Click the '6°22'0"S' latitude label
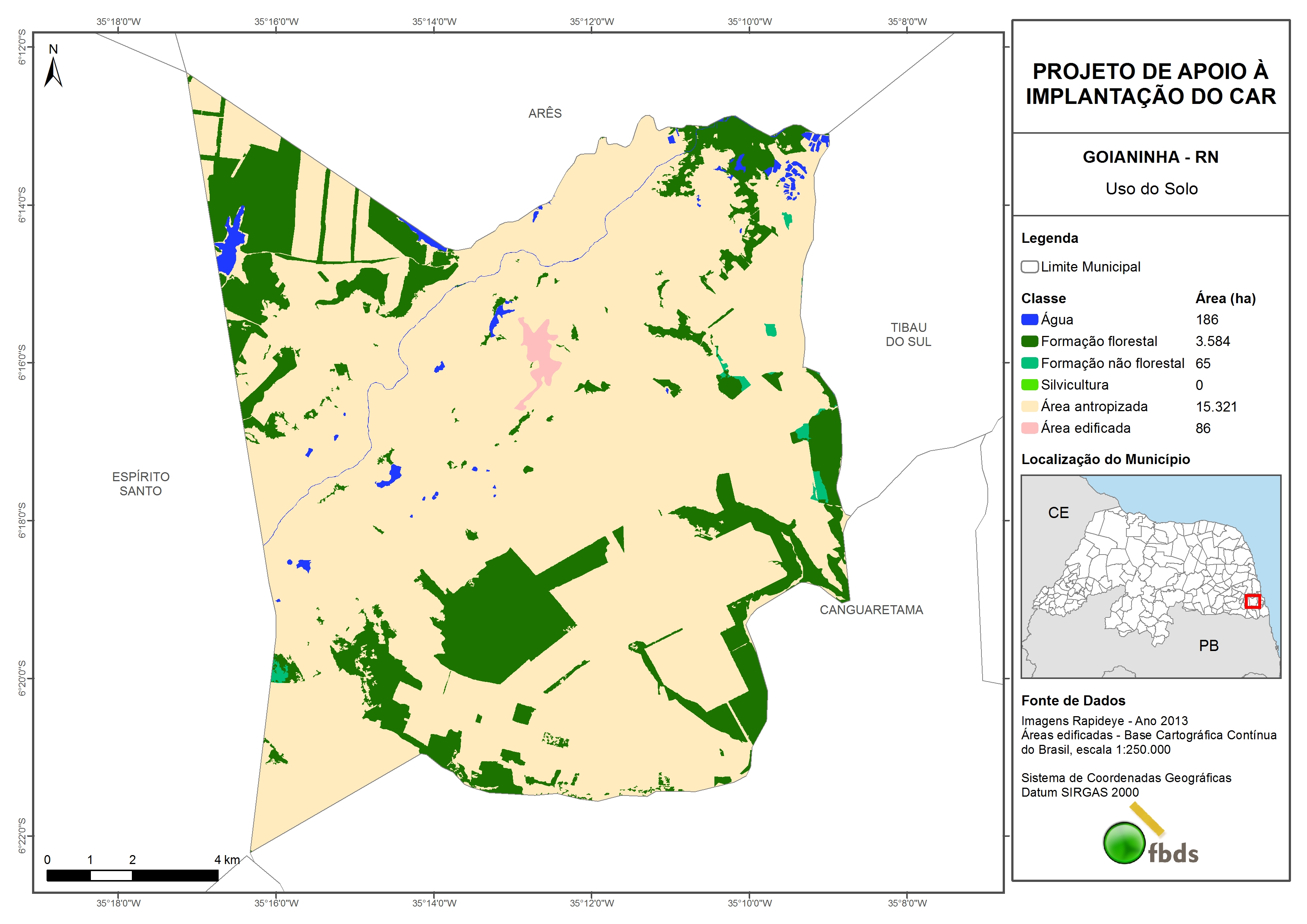The image size is (1307, 924). coord(22,836)
